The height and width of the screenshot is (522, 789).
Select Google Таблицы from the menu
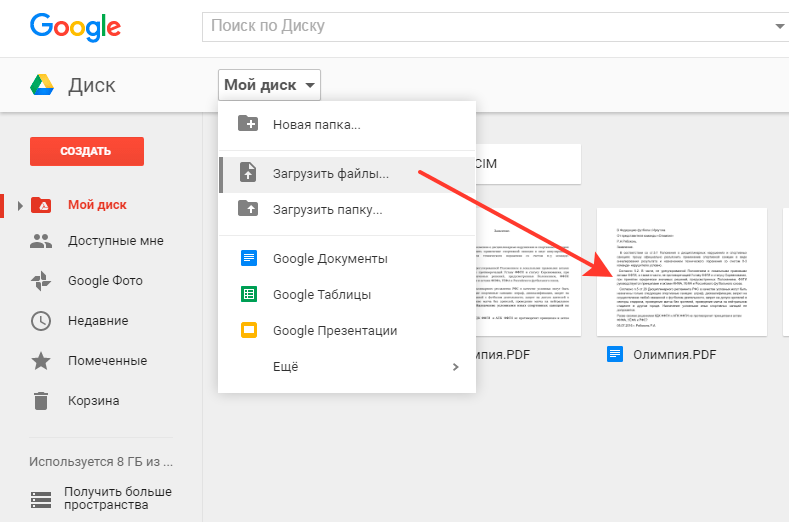pos(347,294)
